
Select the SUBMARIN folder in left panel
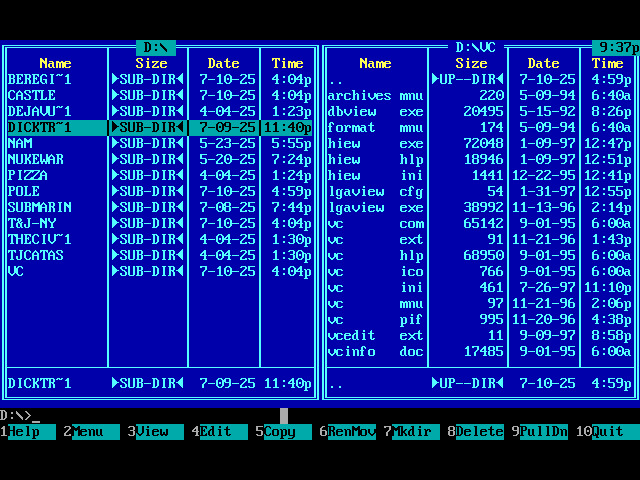40,207
